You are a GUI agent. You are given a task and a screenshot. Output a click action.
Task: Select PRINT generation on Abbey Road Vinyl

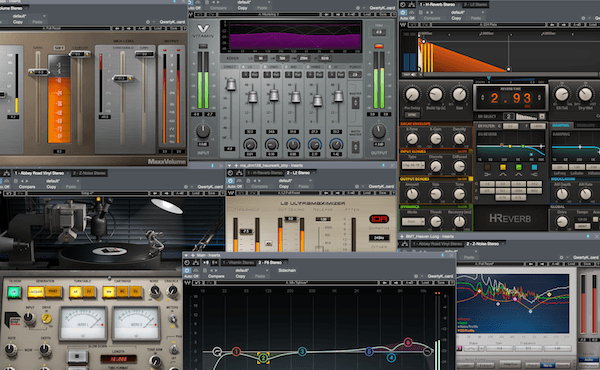click(x=53, y=292)
